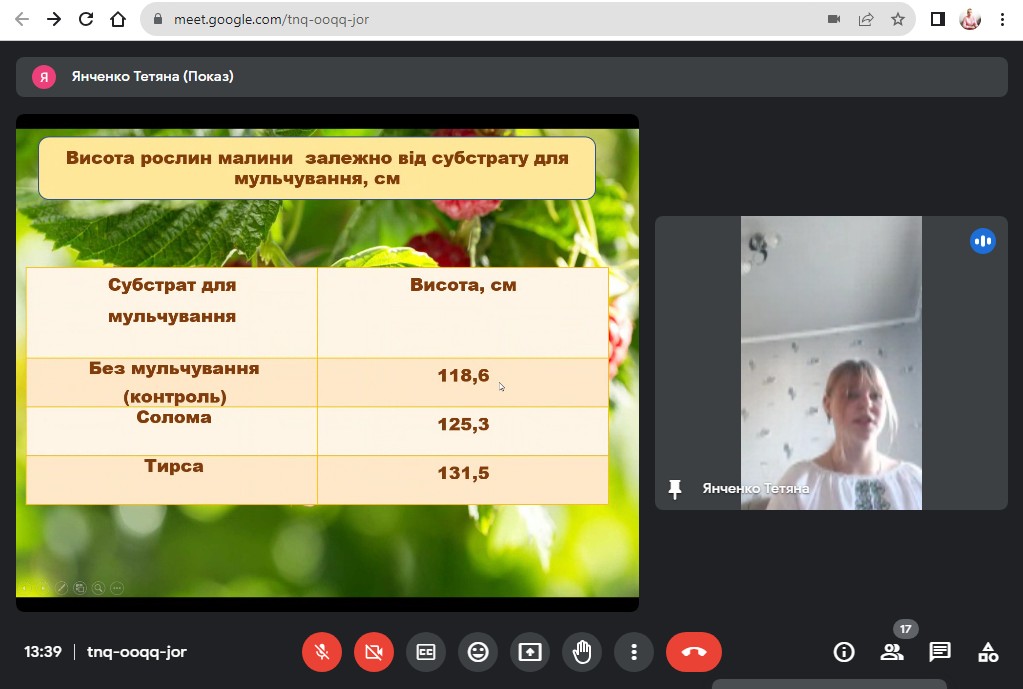Open the share this page icon
The image size is (1023, 689).
[x=866, y=19]
